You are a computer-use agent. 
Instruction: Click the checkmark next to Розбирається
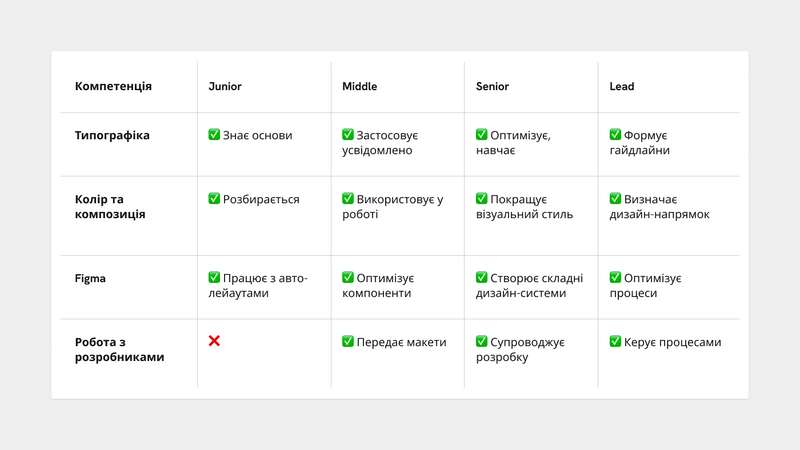(x=214, y=198)
